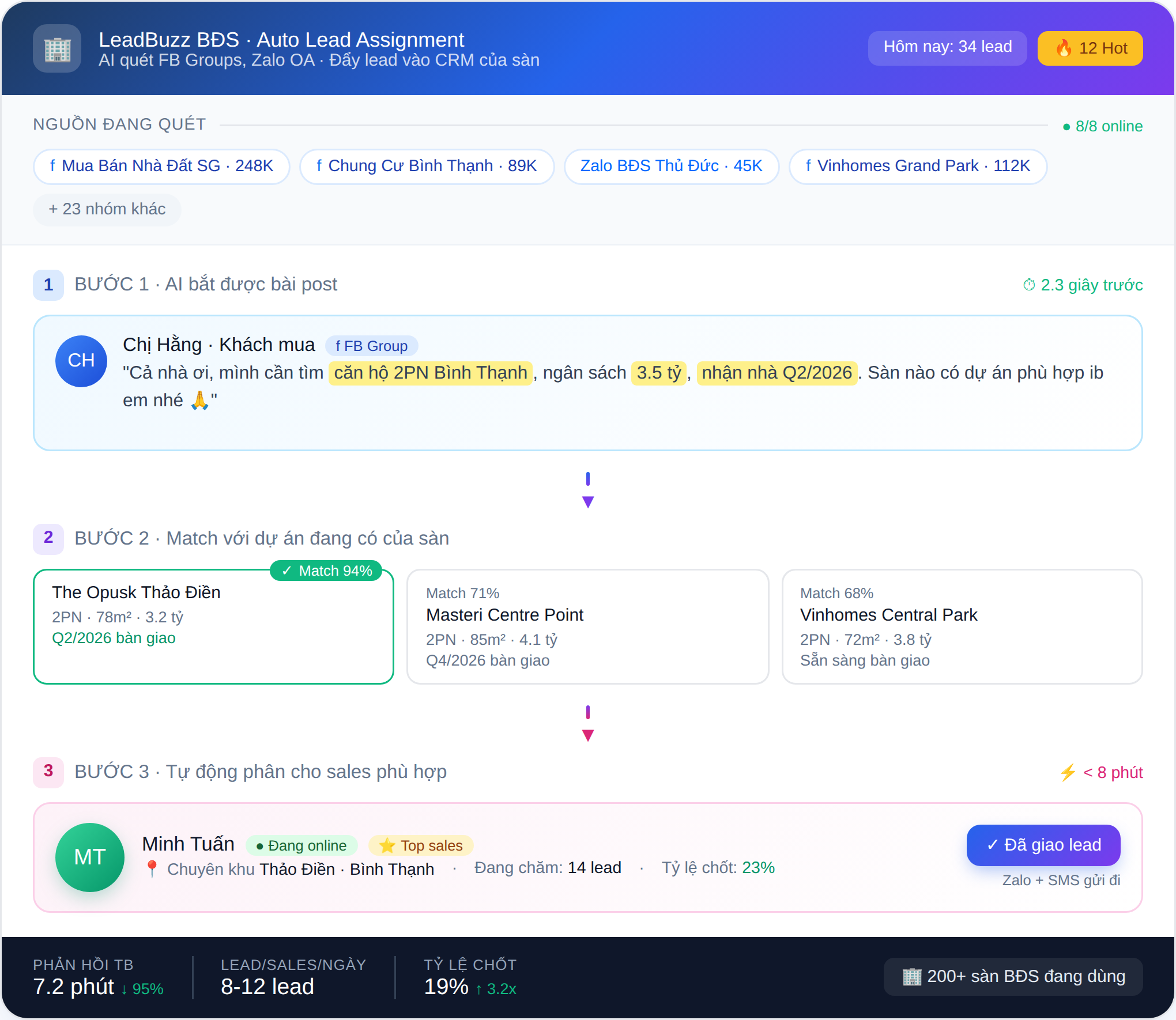Click the 'Đã giao lead' button

click(x=1043, y=845)
